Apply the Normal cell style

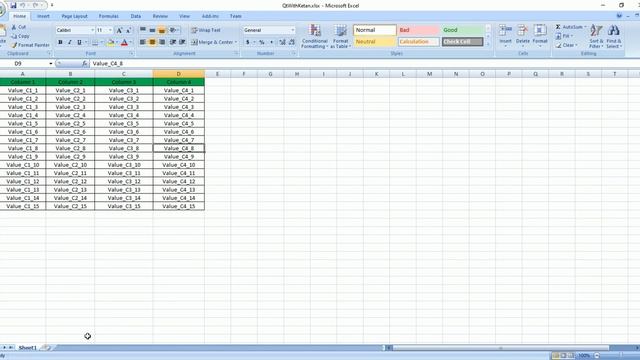[375, 30]
